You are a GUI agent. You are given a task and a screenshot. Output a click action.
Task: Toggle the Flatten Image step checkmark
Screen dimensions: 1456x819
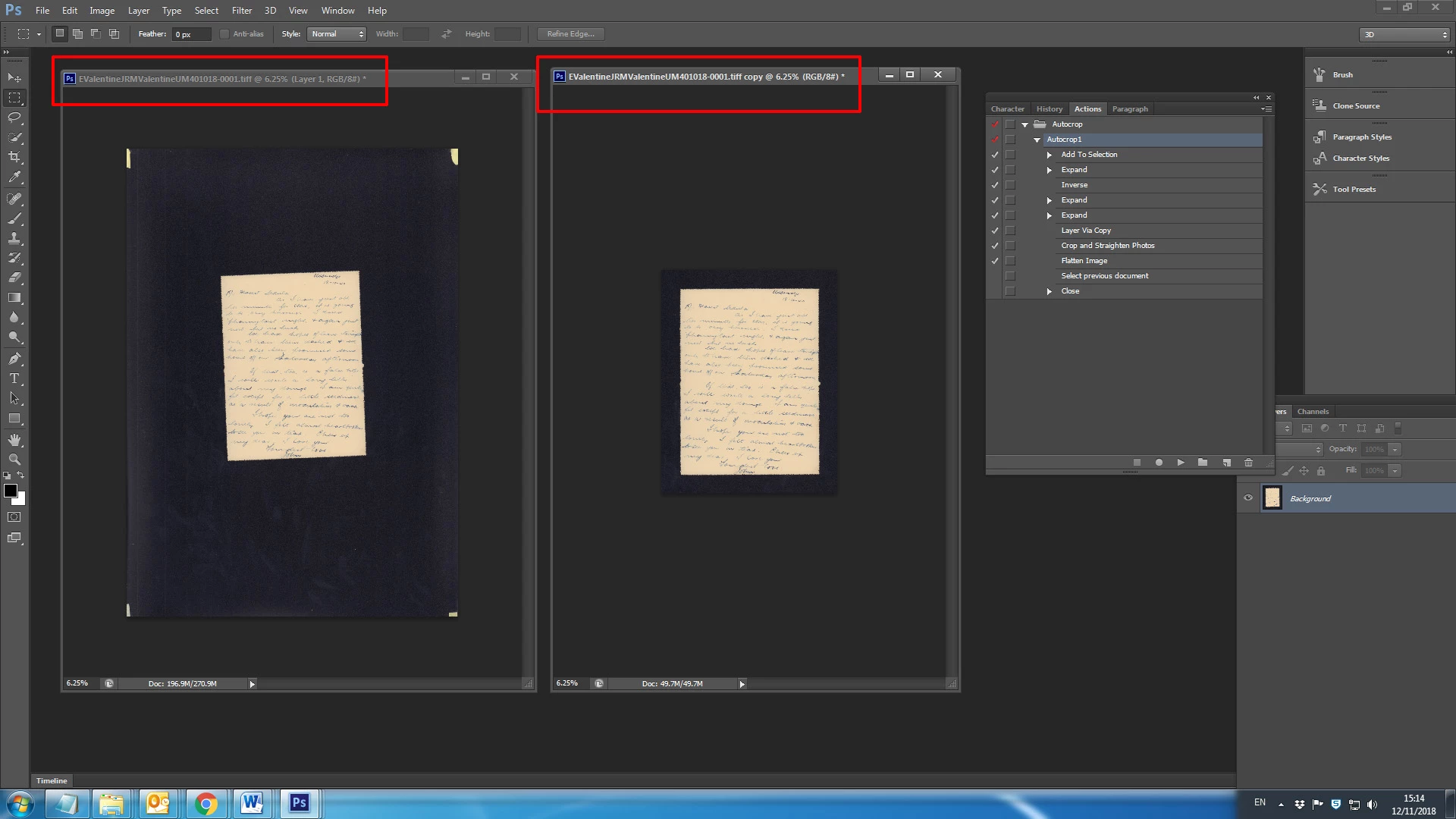point(995,261)
